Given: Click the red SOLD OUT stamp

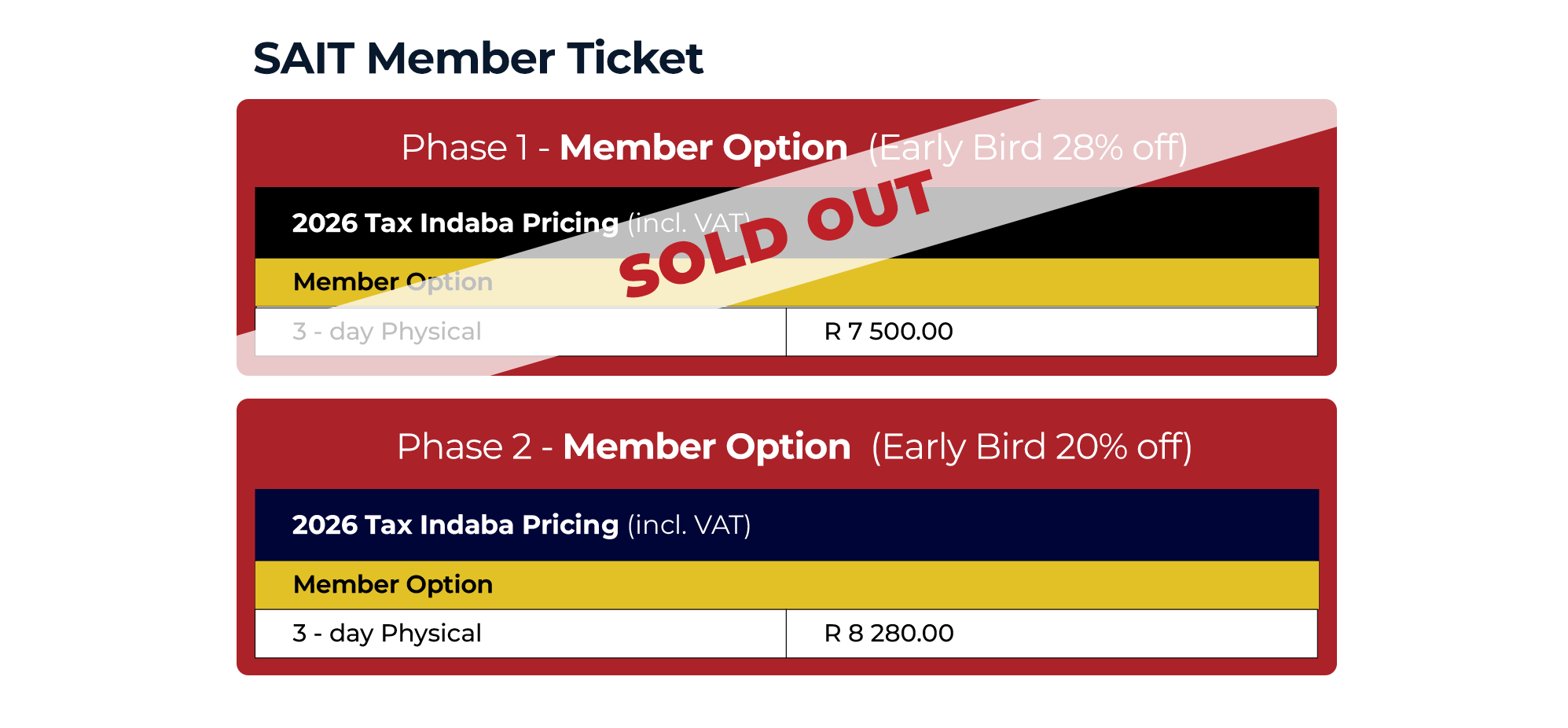Looking at the screenshot, I should (x=776, y=235).
